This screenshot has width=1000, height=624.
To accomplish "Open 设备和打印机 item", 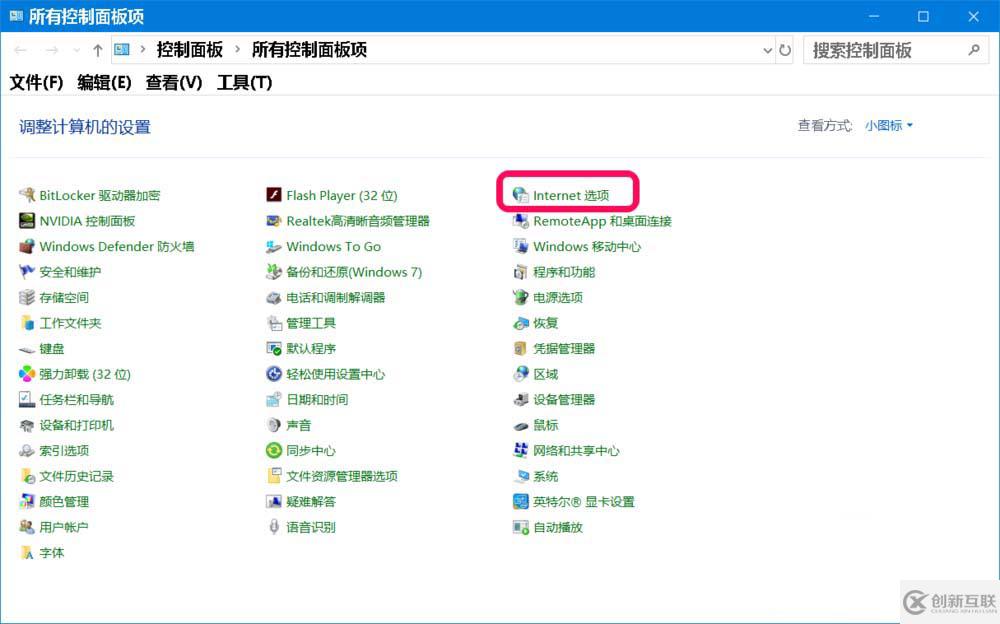I will [x=77, y=425].
